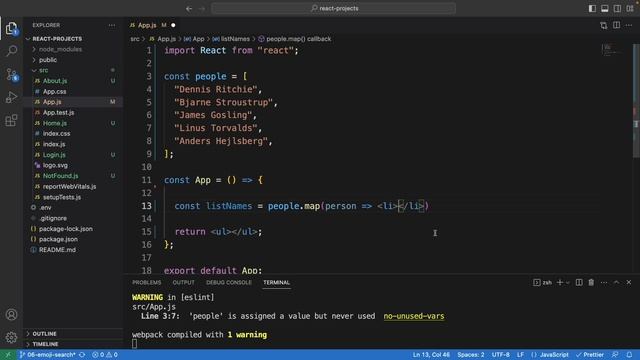
Task: Go forward with the navigation arrow
Action: point(202,8)
